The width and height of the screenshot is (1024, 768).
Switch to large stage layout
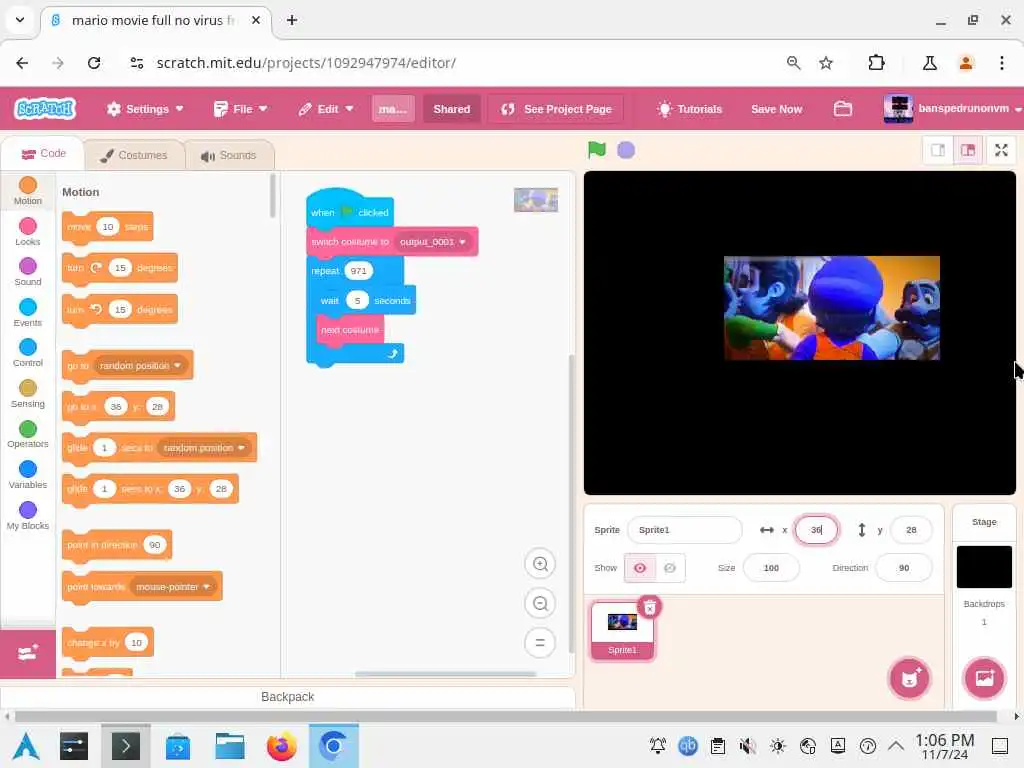968,150
